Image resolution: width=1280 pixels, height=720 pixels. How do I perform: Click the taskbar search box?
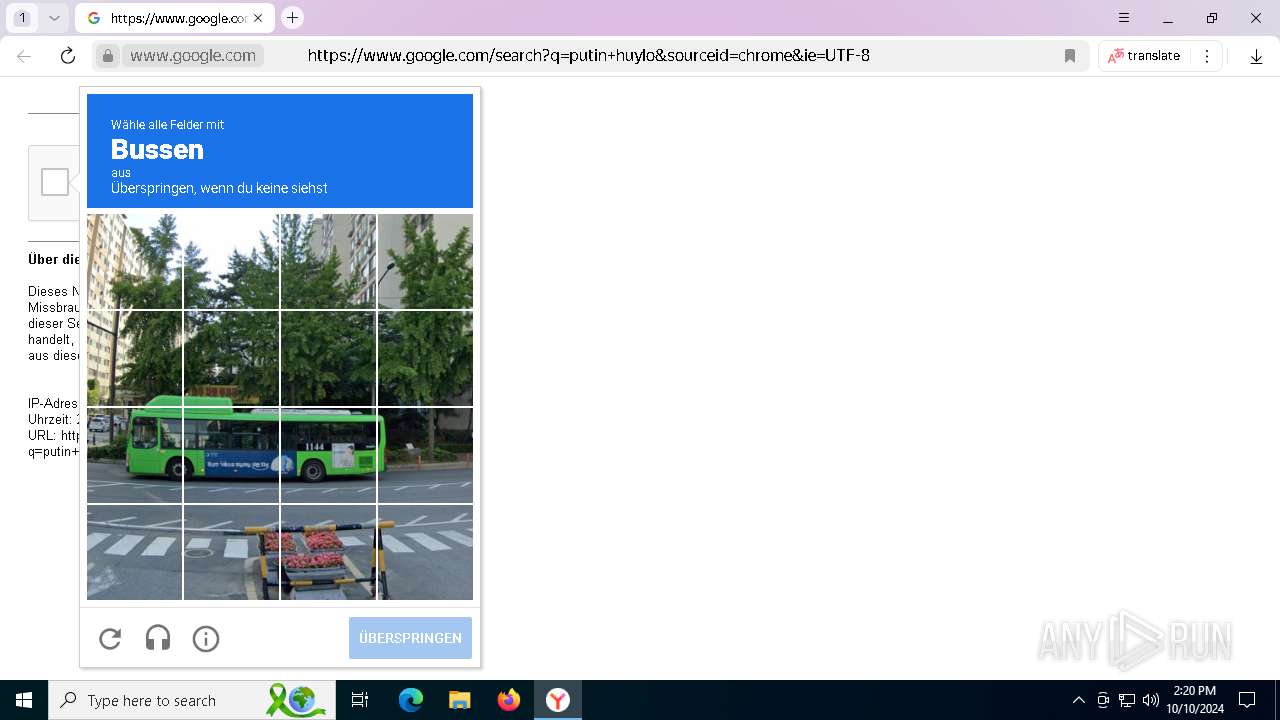[190, 700]
